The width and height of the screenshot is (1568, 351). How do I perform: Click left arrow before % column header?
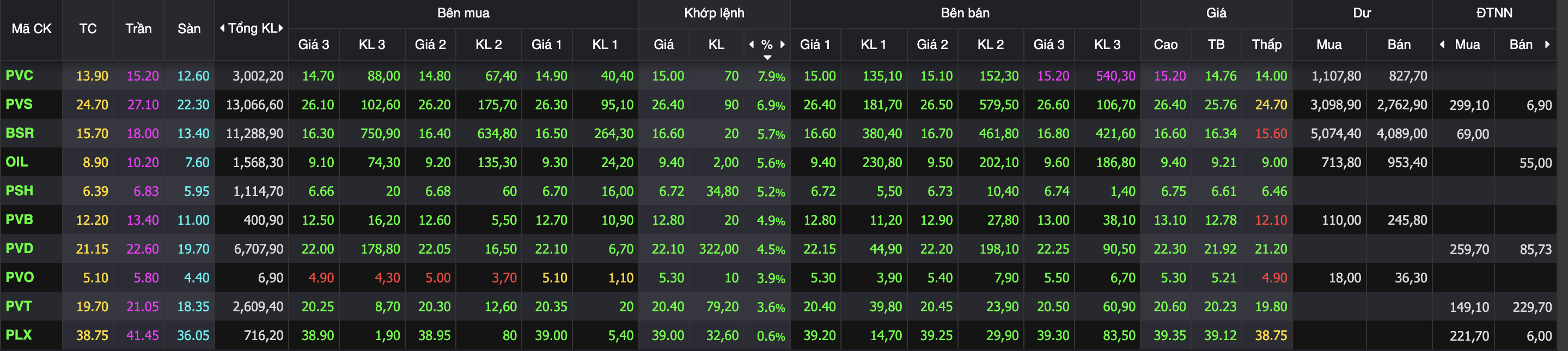[x=752, y=45]
